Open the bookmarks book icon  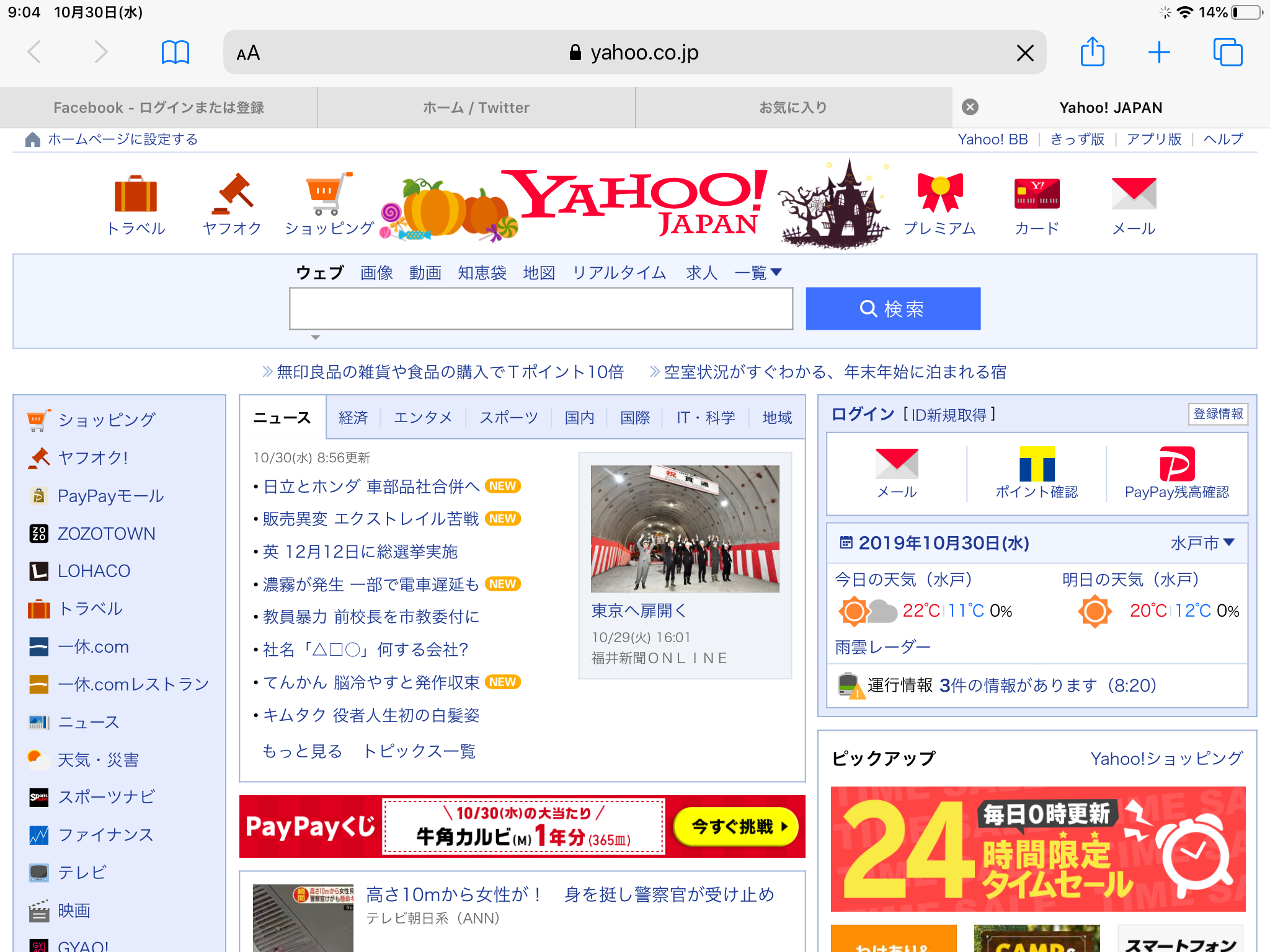coord(175,53)
